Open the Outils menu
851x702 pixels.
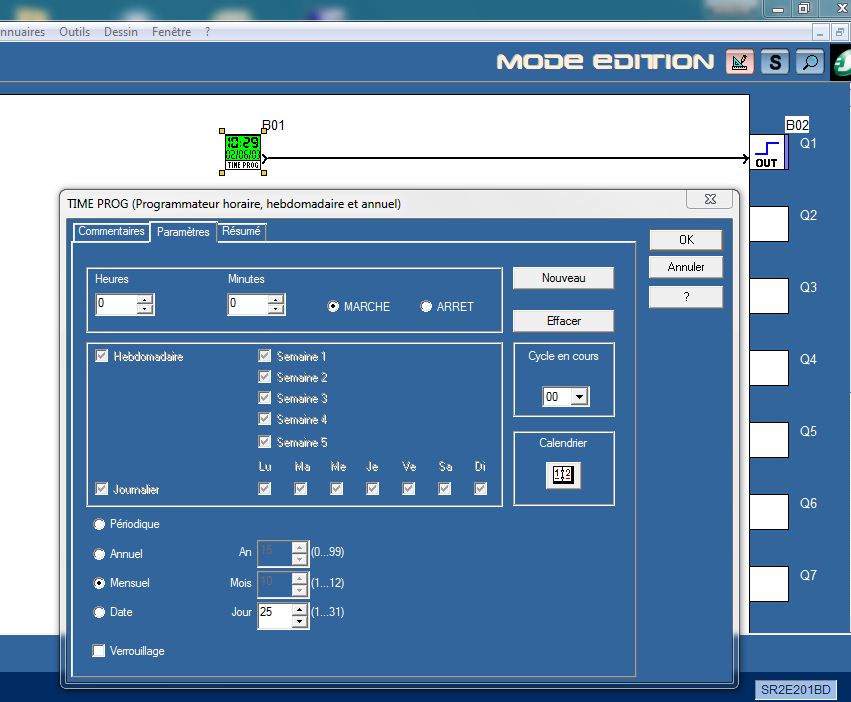click(74, 32)
